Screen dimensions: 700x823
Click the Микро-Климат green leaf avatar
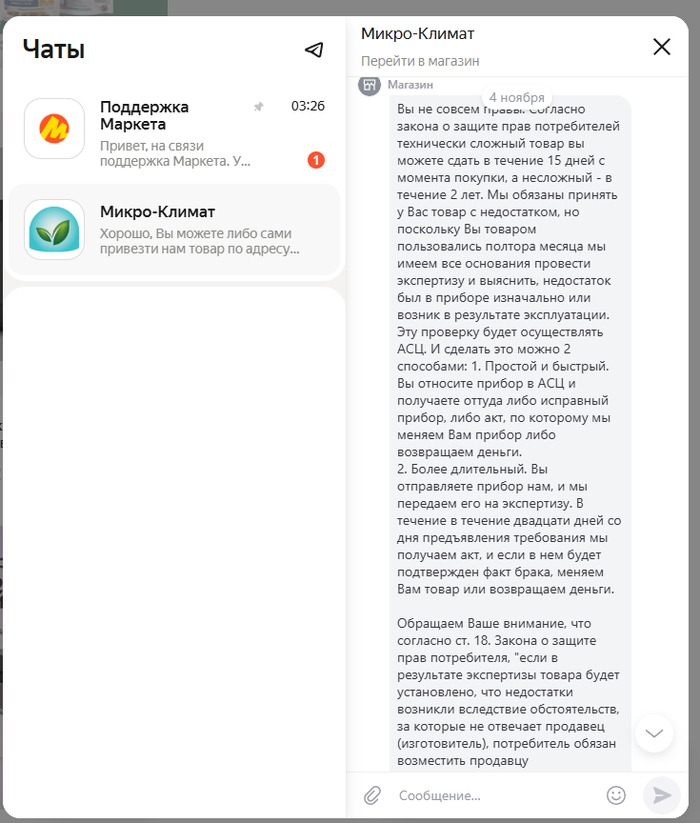tap(54, 229)
